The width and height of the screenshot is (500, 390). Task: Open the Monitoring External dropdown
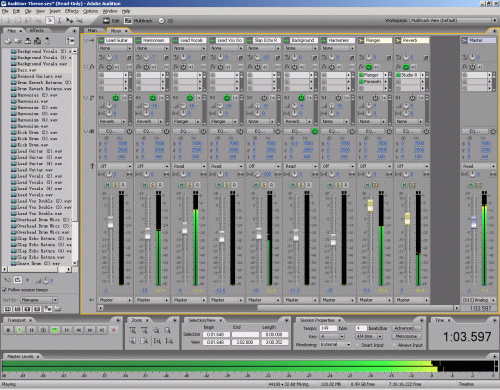coord(335,344)
